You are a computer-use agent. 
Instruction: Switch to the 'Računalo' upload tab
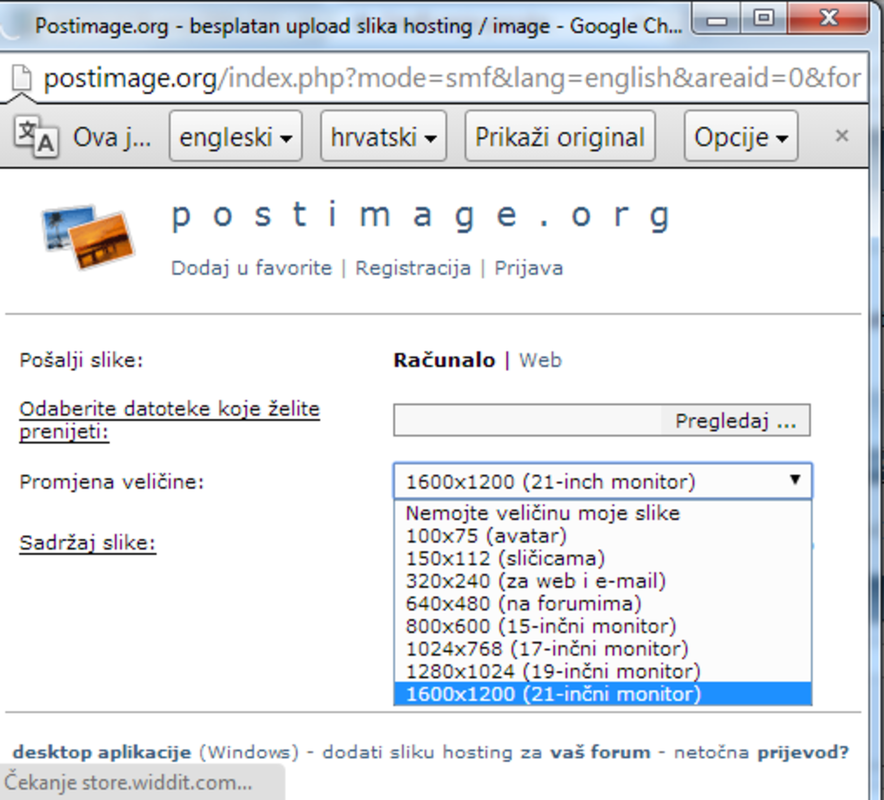coord(444,360)
